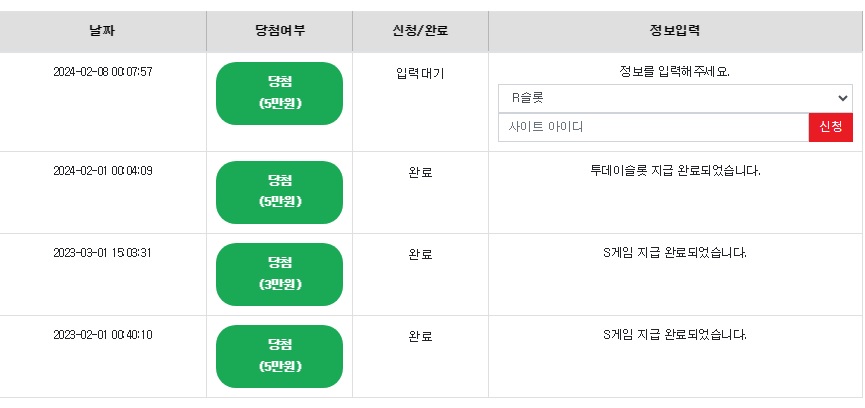
Task: Click the 2023-03-01 15:03:31 date cell
Action: point(103,253)
